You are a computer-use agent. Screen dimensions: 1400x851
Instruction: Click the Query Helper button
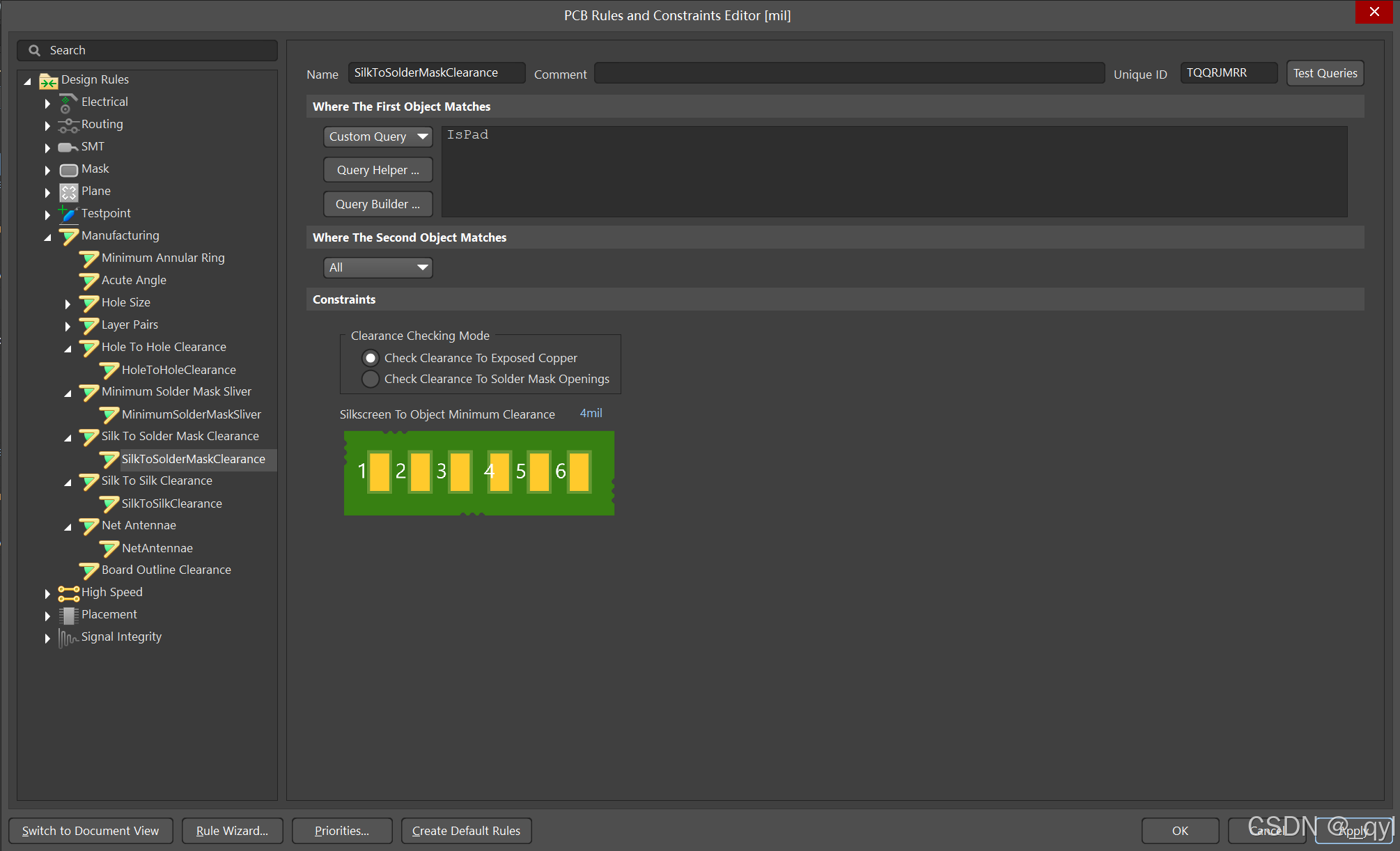point(378,170)
